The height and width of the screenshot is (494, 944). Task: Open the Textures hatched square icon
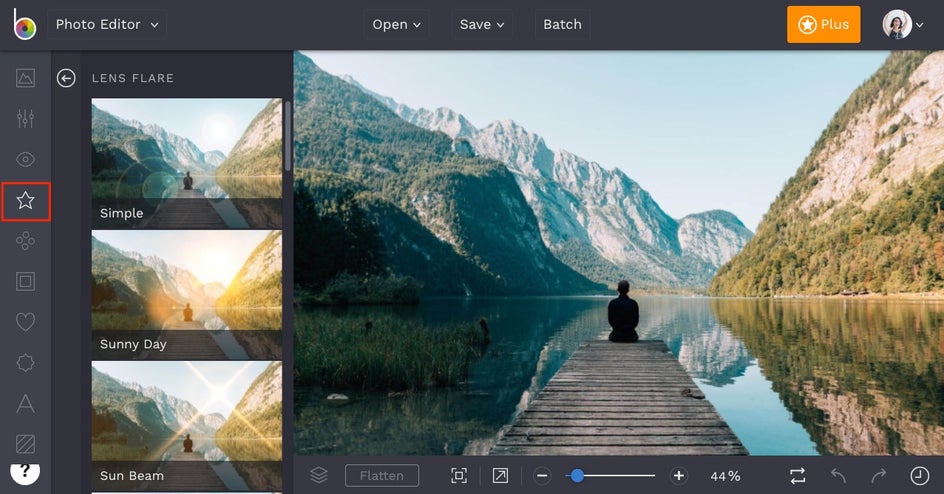[x=25, y=444]
